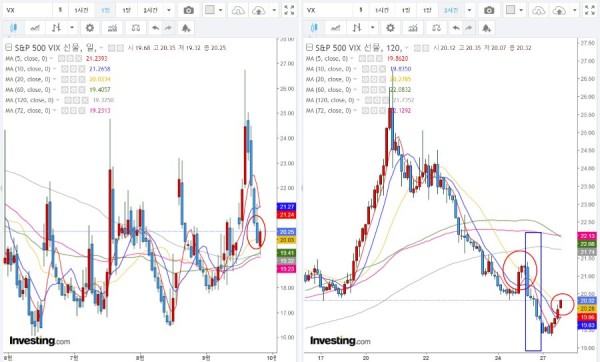
Task: Open the compare scales icon in the left chart
Action: click(x=135, y=28)
